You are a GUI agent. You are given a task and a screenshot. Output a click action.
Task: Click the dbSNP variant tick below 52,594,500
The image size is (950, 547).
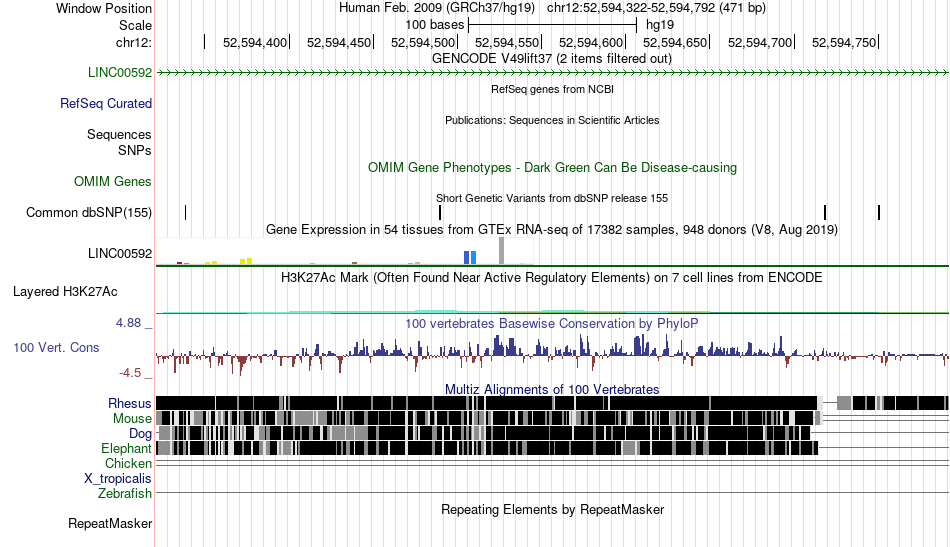click(440, 213)
